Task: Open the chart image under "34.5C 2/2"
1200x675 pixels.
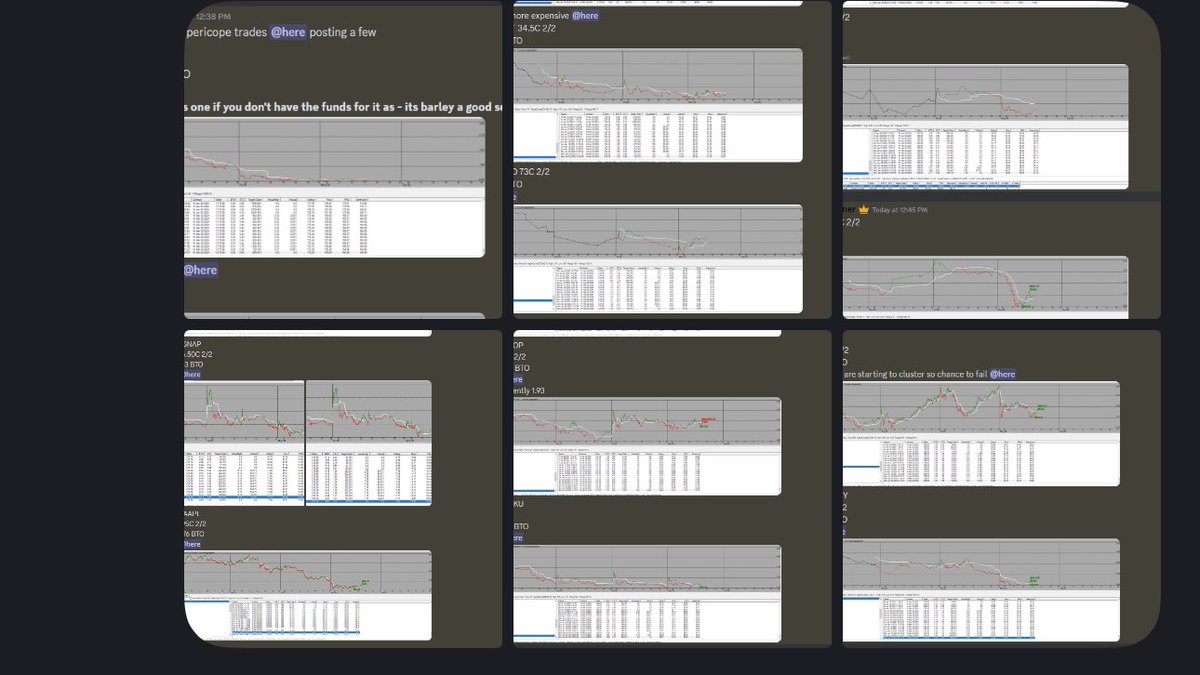Action: [x=658, y=104]
